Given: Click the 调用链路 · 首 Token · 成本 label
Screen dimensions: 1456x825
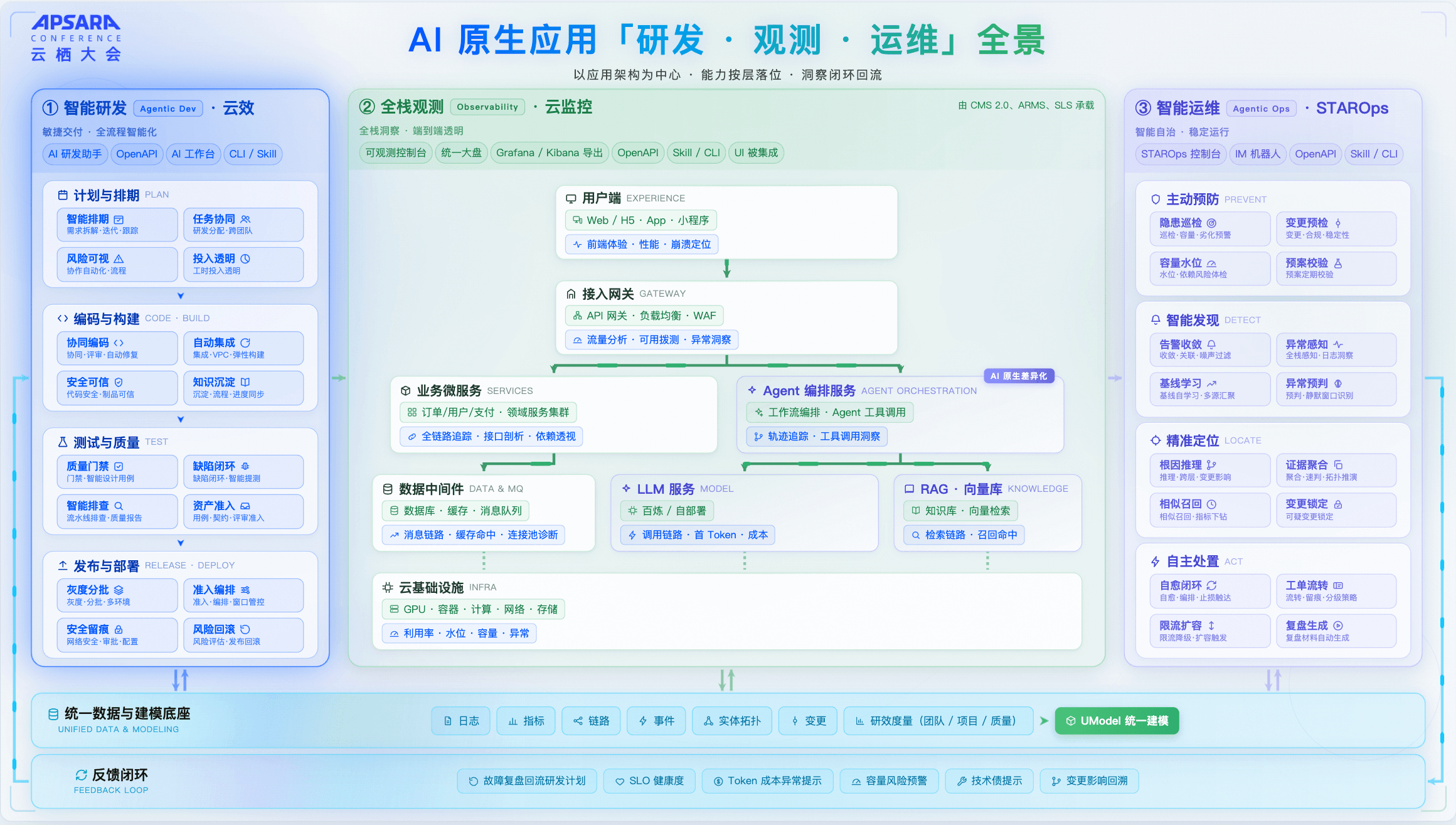Looking at the screenshot, I should point(698,535).
